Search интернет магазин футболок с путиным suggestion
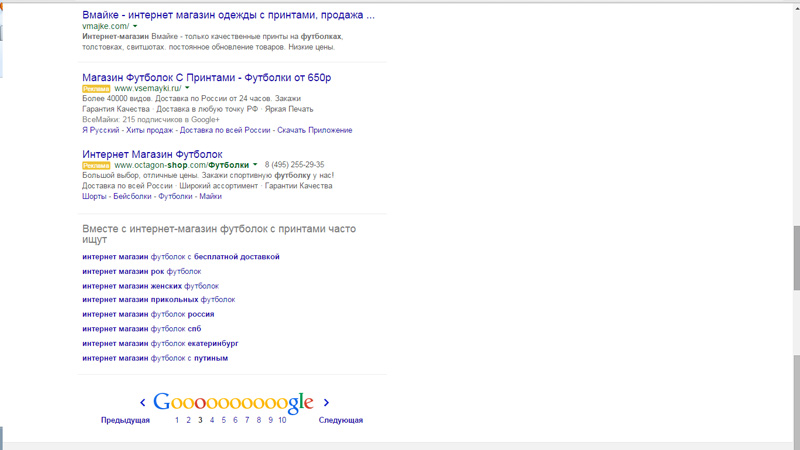The image size is (800, 450). pyautogui.click(x=155, y=358)
